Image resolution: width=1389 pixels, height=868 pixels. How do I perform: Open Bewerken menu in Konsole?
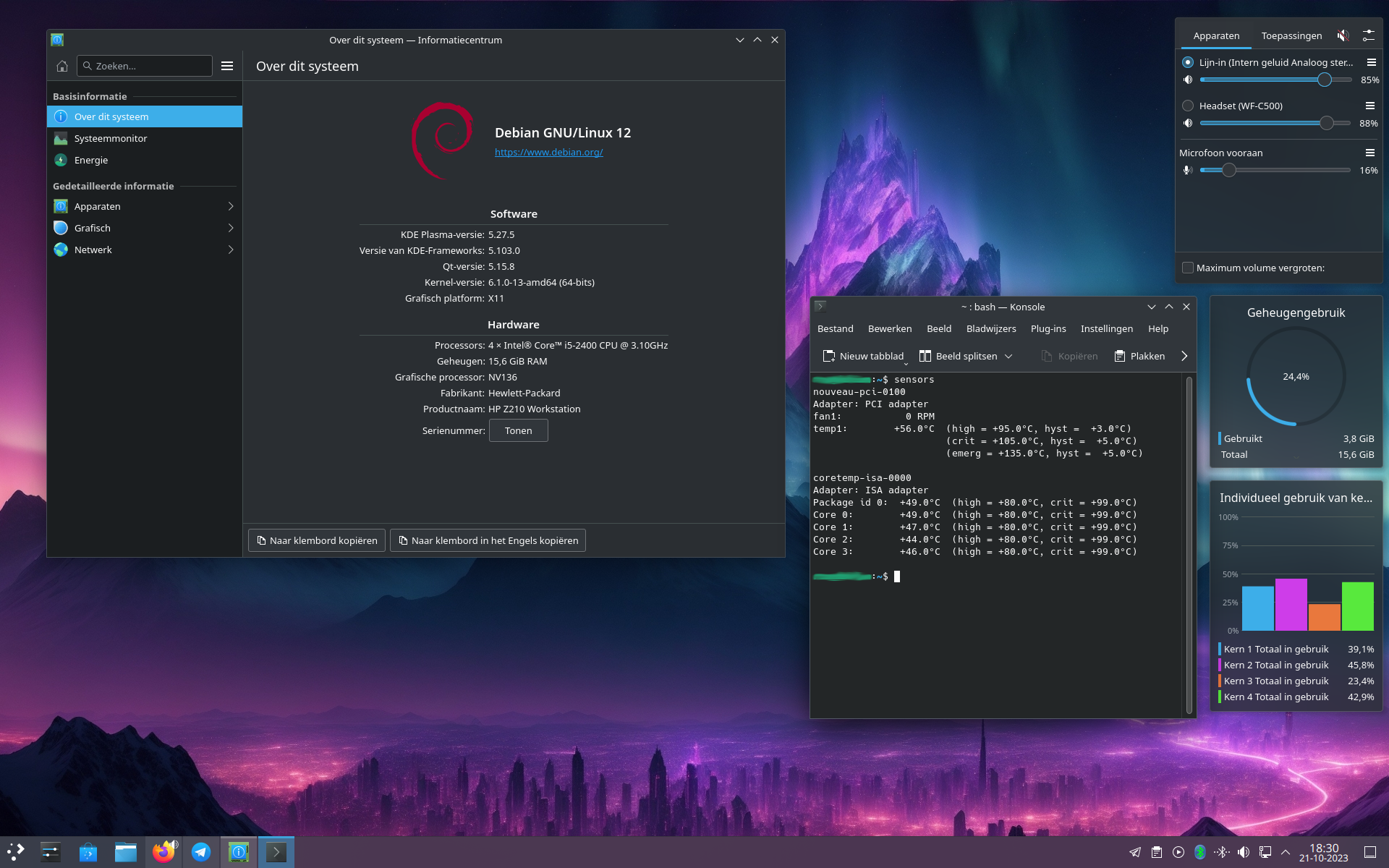click(x=890, y=328)
